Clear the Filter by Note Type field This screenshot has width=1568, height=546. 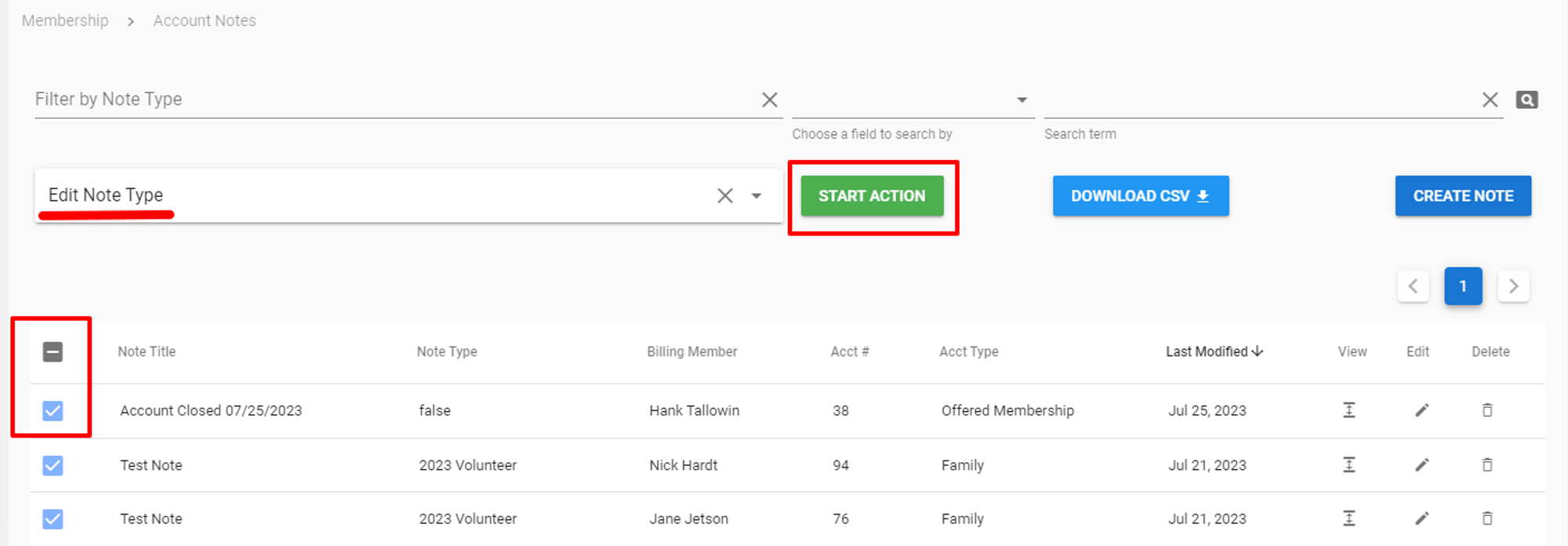click(769, 100)
